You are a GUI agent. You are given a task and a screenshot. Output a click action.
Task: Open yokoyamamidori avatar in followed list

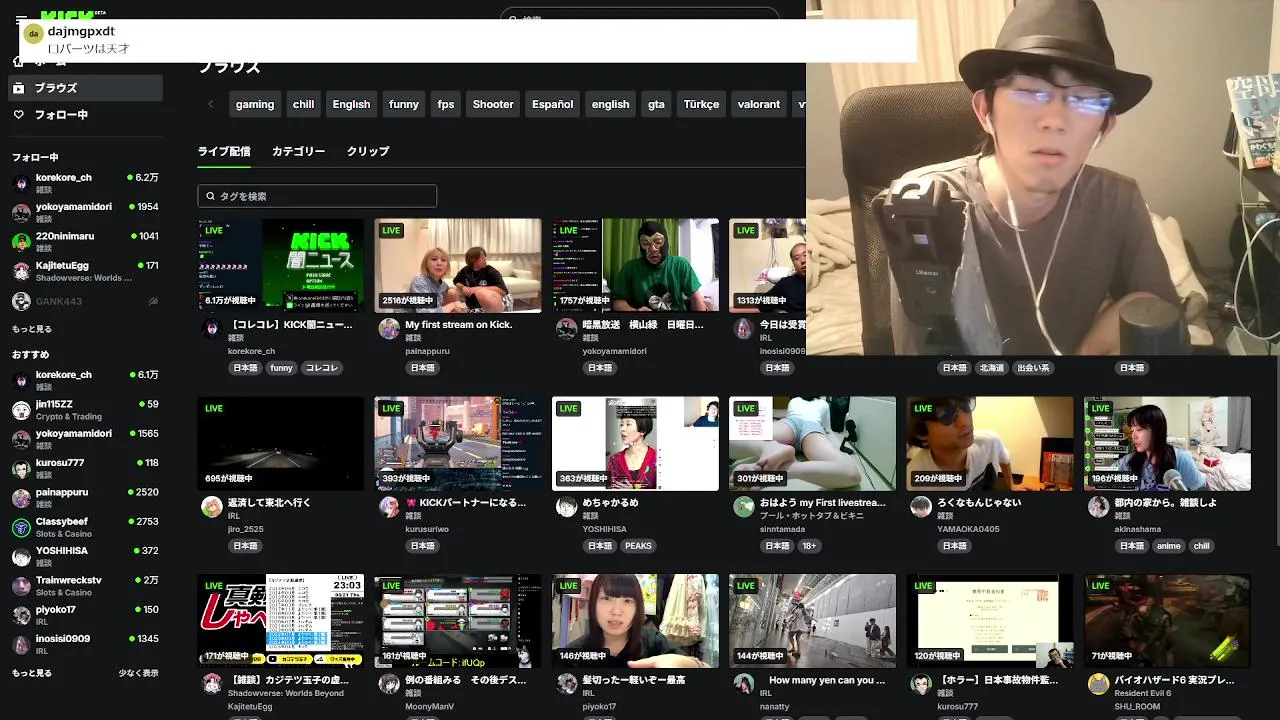(20, 212)
